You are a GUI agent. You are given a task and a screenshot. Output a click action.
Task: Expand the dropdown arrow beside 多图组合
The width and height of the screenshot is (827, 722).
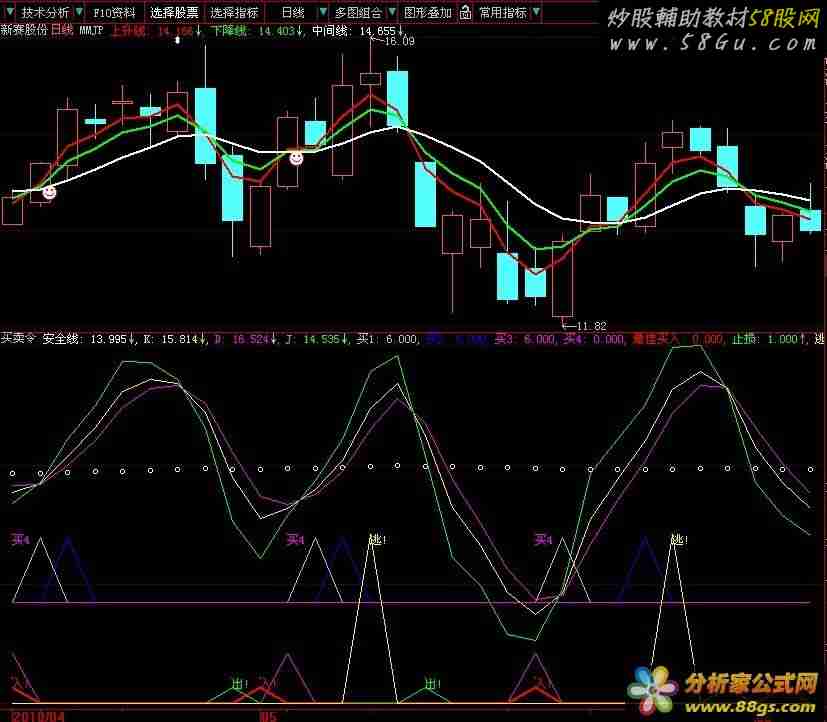pos(392,12)
